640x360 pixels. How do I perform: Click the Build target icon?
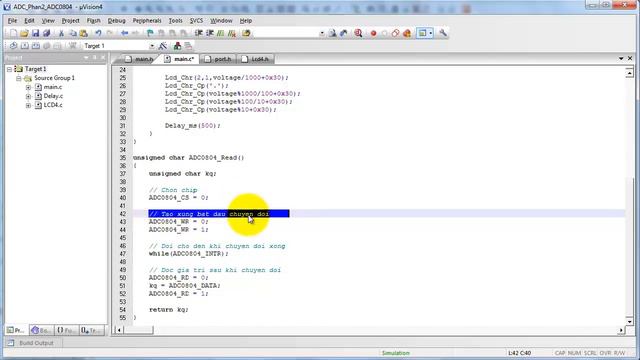pyautogui.click(x=24, y=46)
